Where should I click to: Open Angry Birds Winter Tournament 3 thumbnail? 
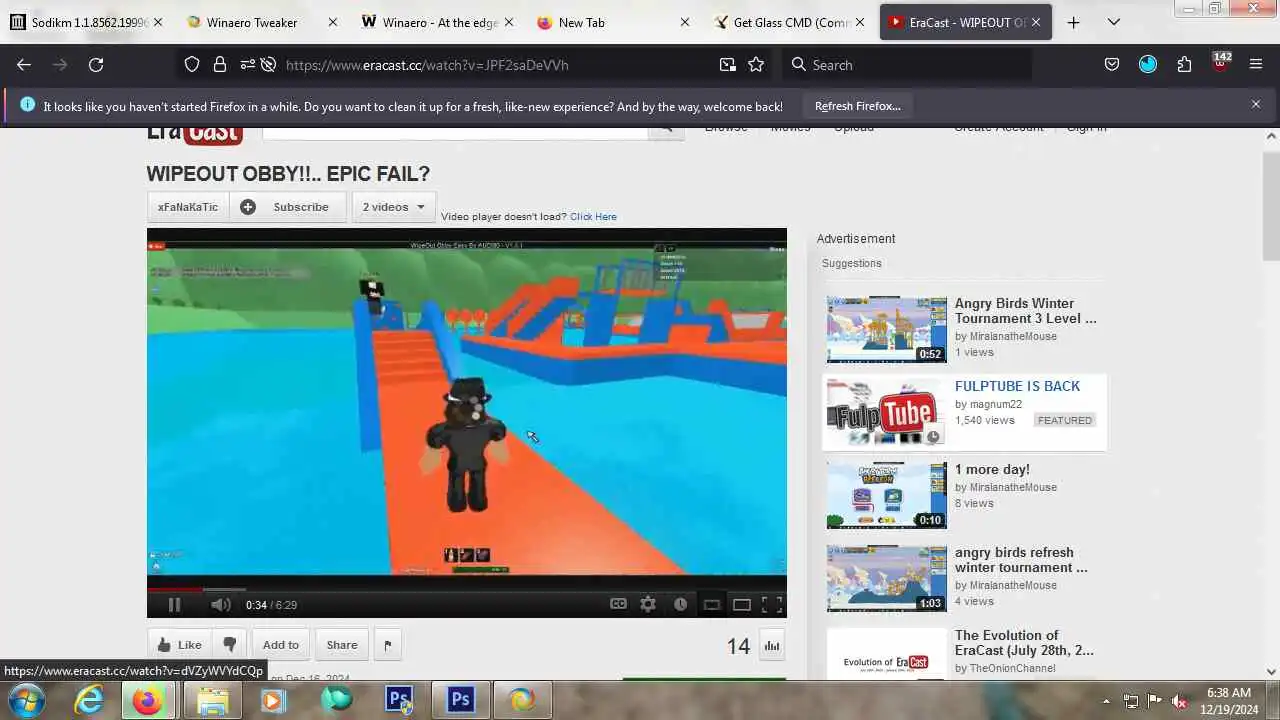click(886, 329)
